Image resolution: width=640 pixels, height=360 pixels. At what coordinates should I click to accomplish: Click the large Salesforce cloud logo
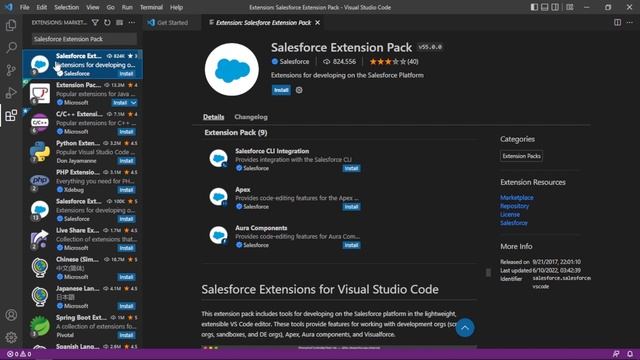click(231, 69)
